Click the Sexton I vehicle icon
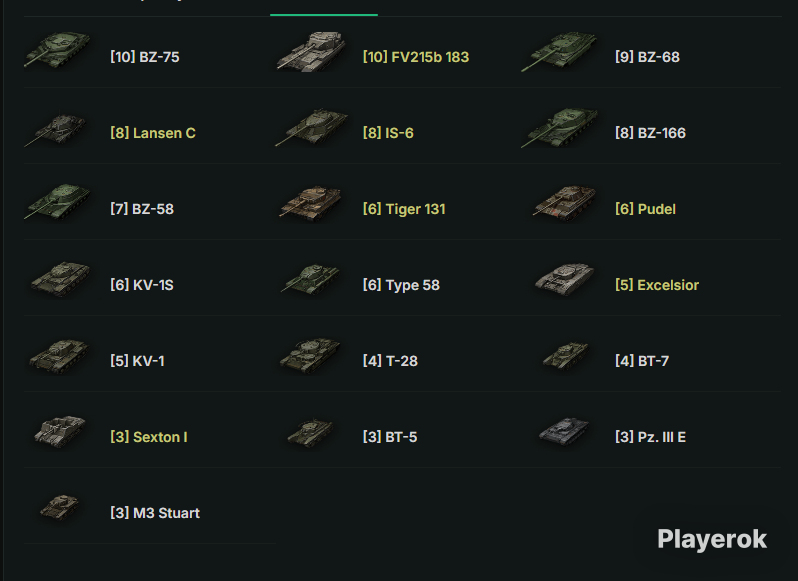Image resolution: width=798 pixels, height=581 pixels. (x=60, y=431)
